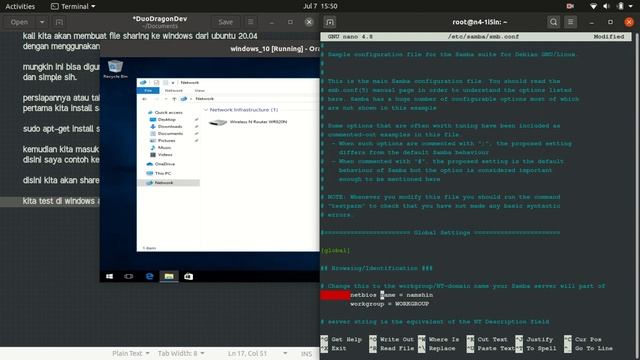Open the Wi-Fi network status icon
640x360 pixels.
593,6
